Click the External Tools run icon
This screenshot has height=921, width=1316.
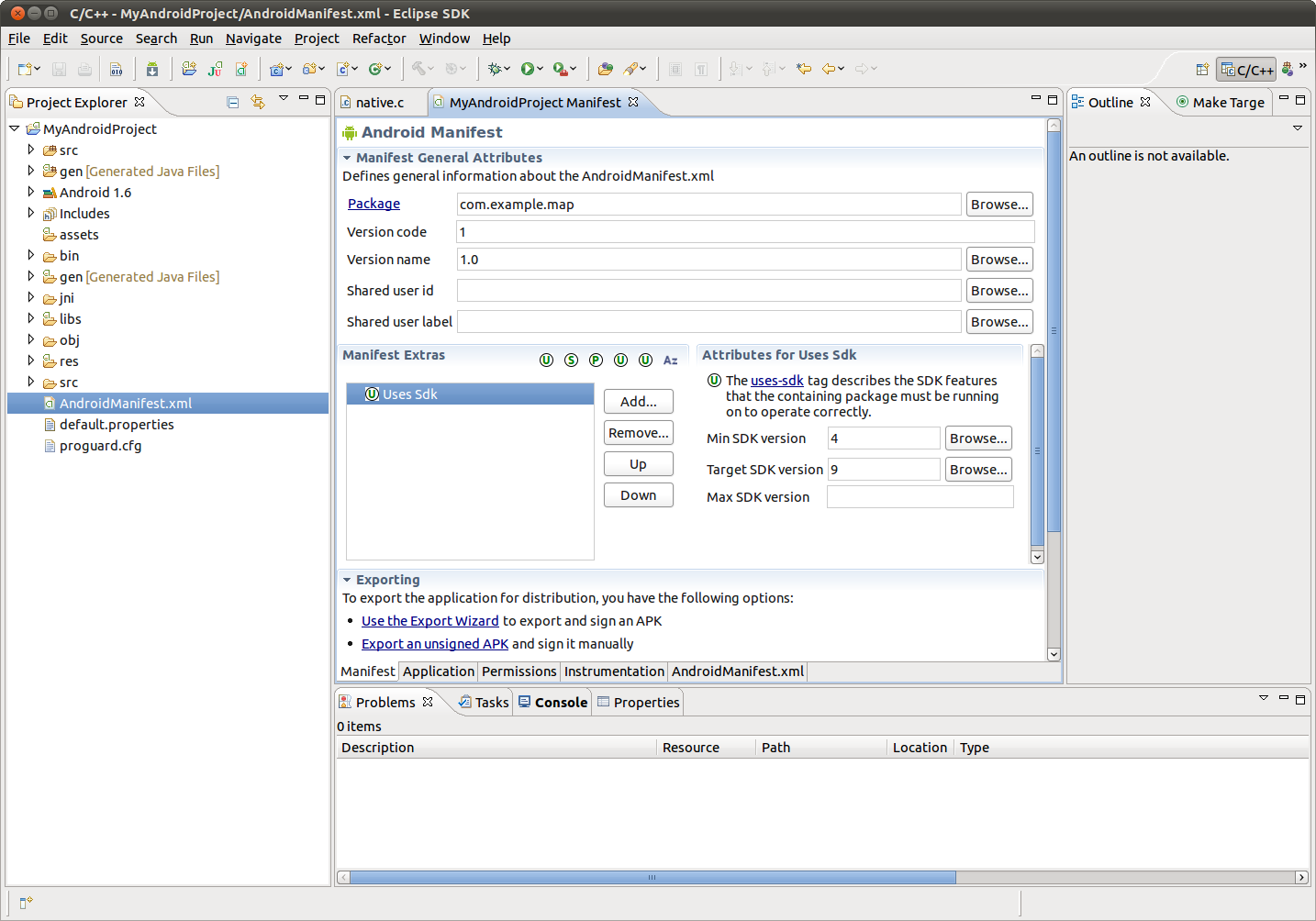coord(560,69)
